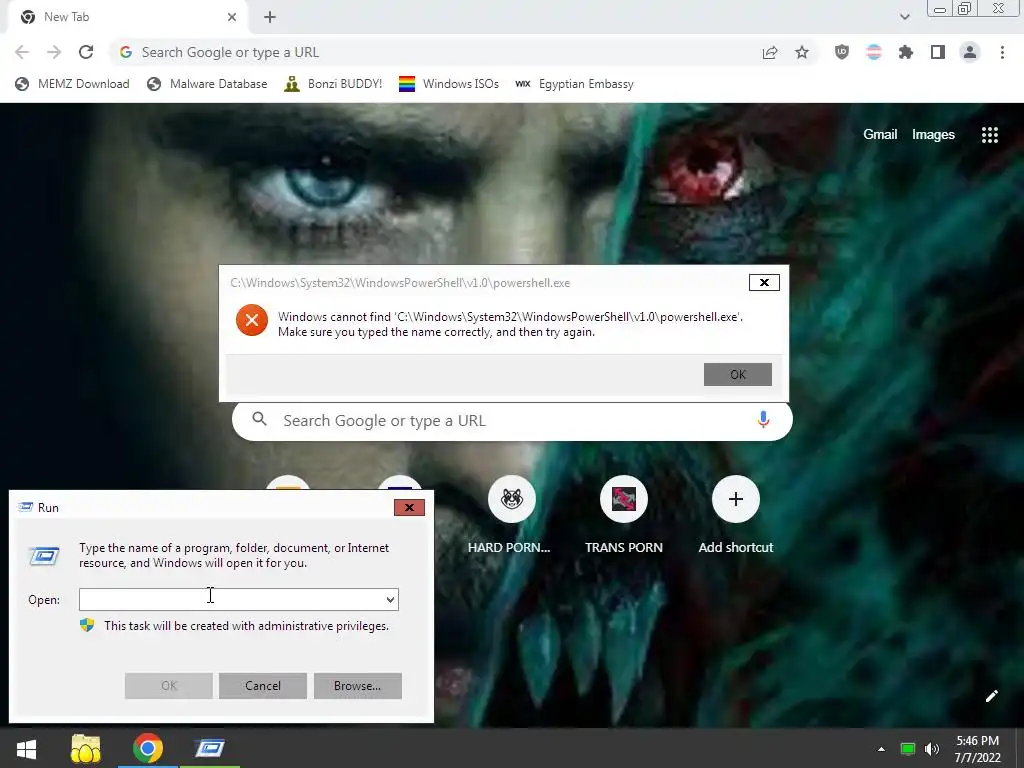Open Windows ISOs bookmark

[x=449, y=84]
